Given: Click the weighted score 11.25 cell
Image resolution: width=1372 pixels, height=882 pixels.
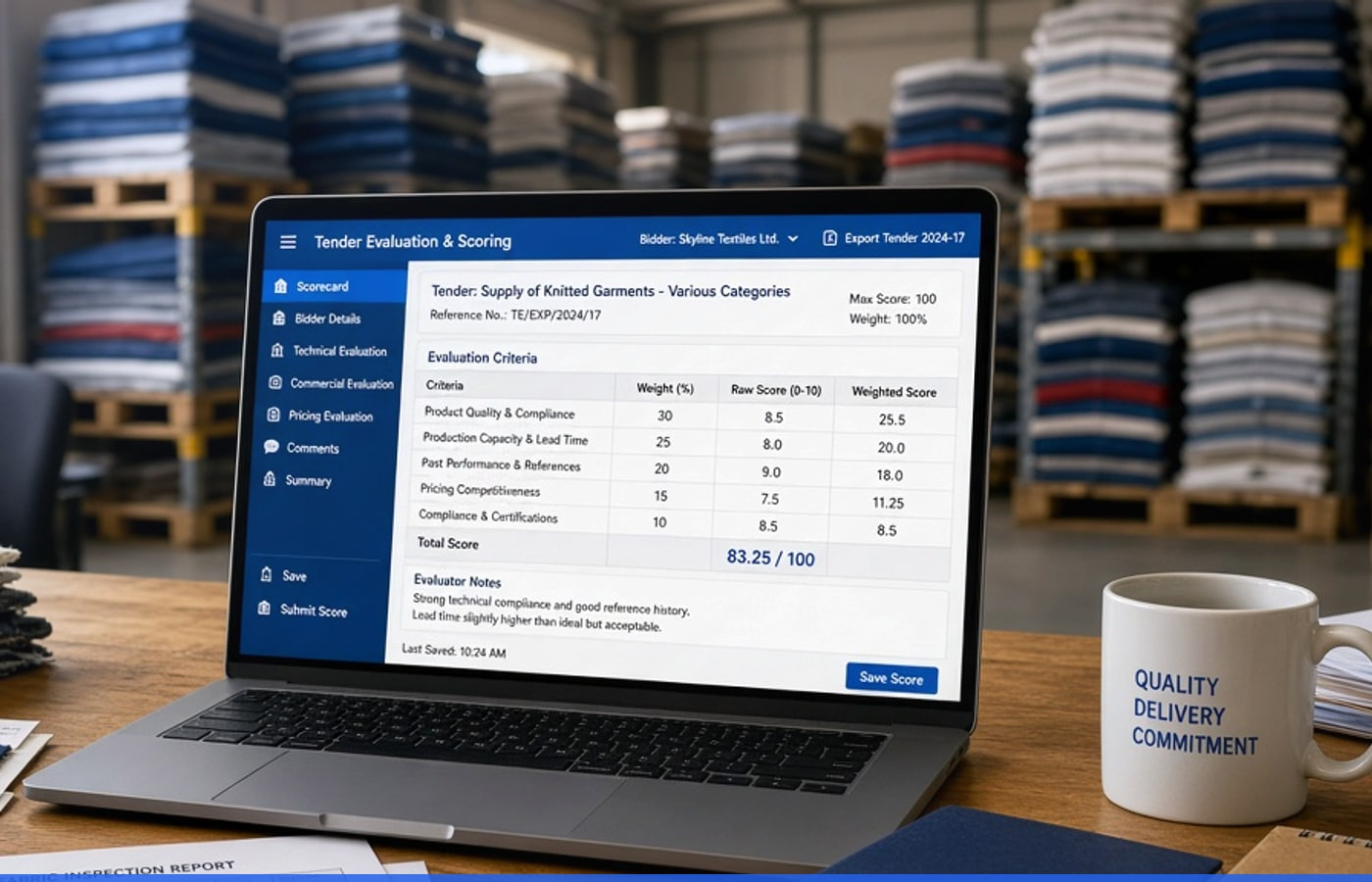Looking at the screenshot, I should [888, 503].
